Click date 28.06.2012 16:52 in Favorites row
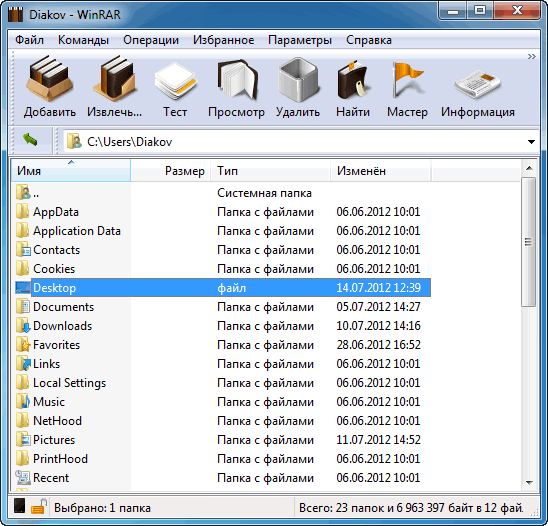The width and height of the screenshot is (548, 526). pos(378,345)
